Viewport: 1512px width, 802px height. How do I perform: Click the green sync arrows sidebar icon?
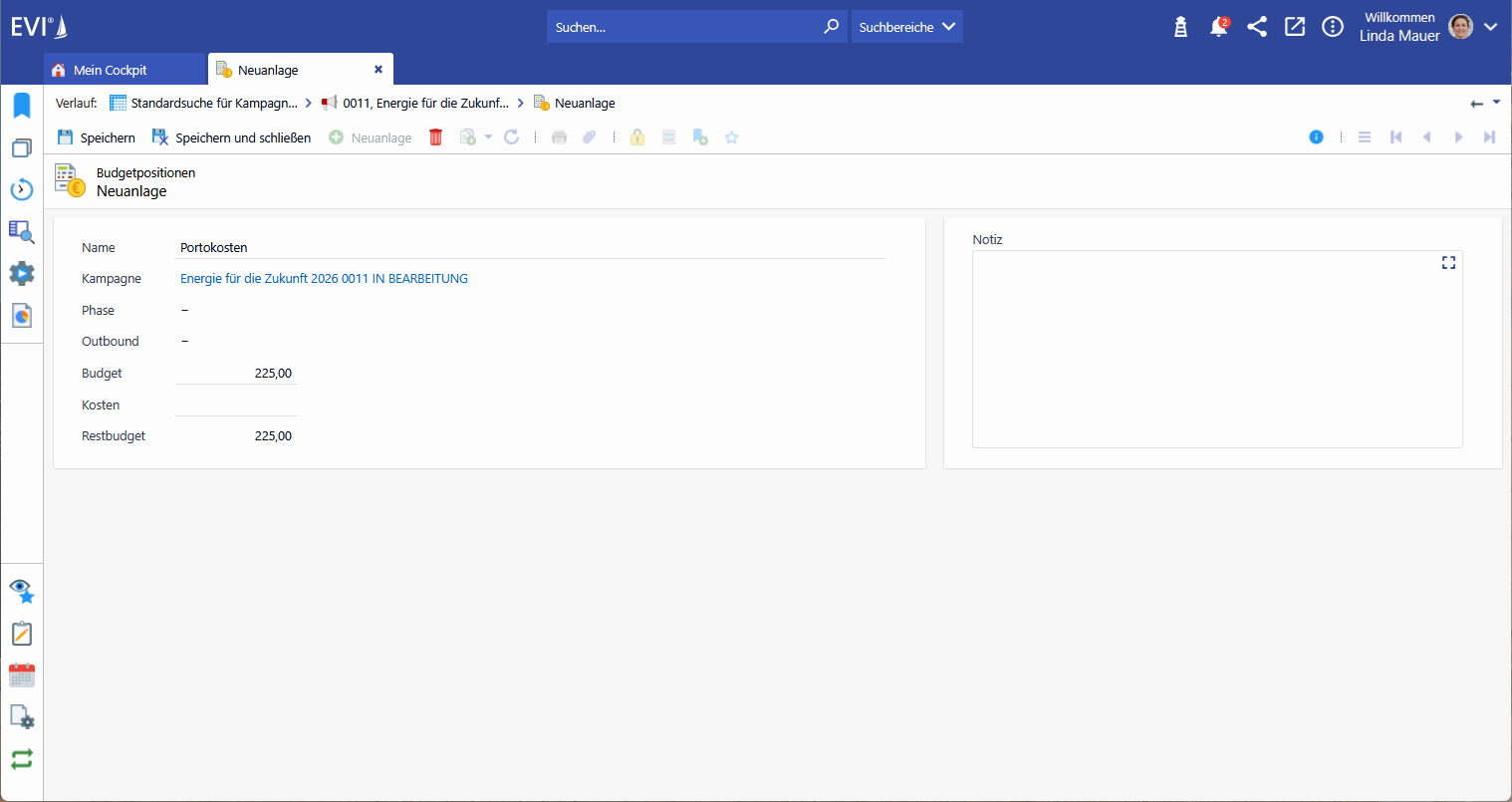coord(22,759)
